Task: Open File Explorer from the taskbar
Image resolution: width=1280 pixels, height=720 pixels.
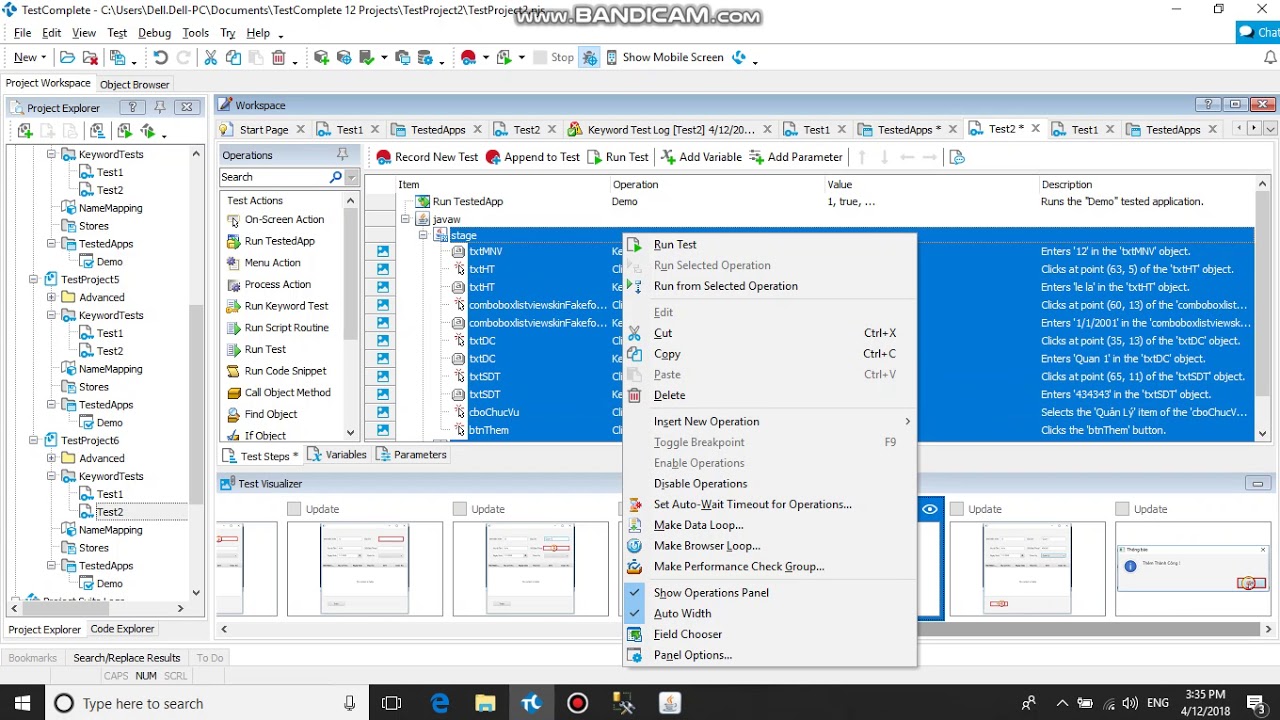Action: [485, 704]
